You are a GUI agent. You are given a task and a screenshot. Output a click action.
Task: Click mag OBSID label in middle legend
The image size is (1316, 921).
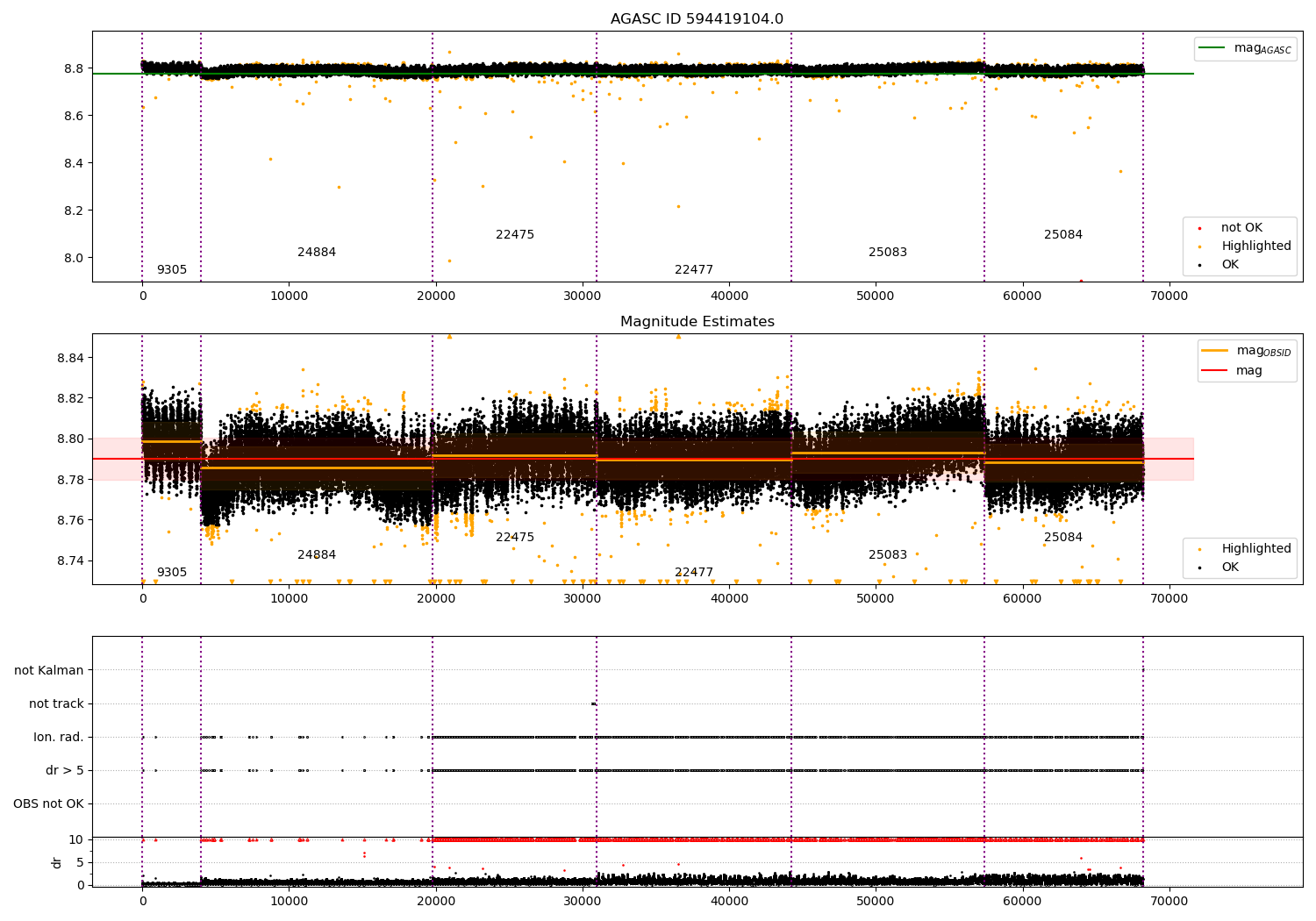(x=1263, y=351)
